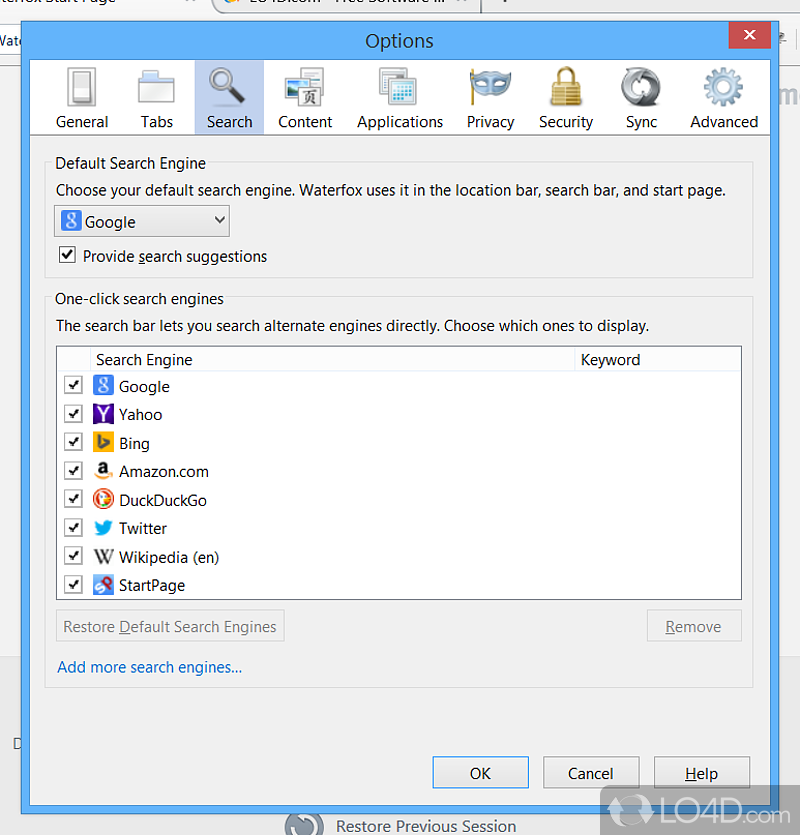Click the Bing icon in engine list
The image size is (800, 835).
pyautogui.click(x=103, y=442)
